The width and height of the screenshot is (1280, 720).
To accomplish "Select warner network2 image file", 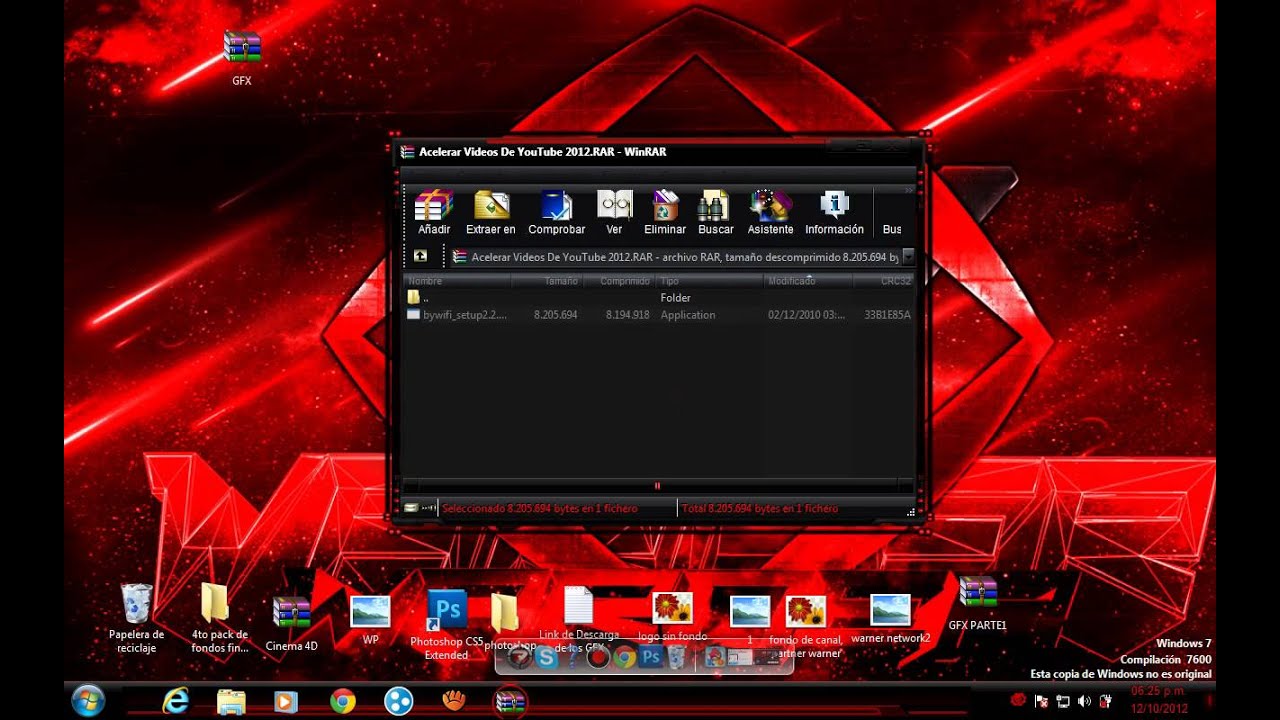I will [x=890, y=618].
